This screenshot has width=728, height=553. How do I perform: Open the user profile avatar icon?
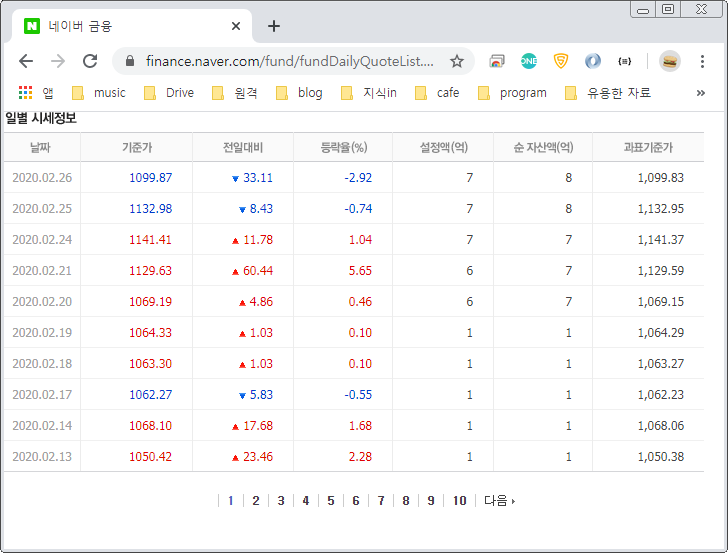point(670,61)
